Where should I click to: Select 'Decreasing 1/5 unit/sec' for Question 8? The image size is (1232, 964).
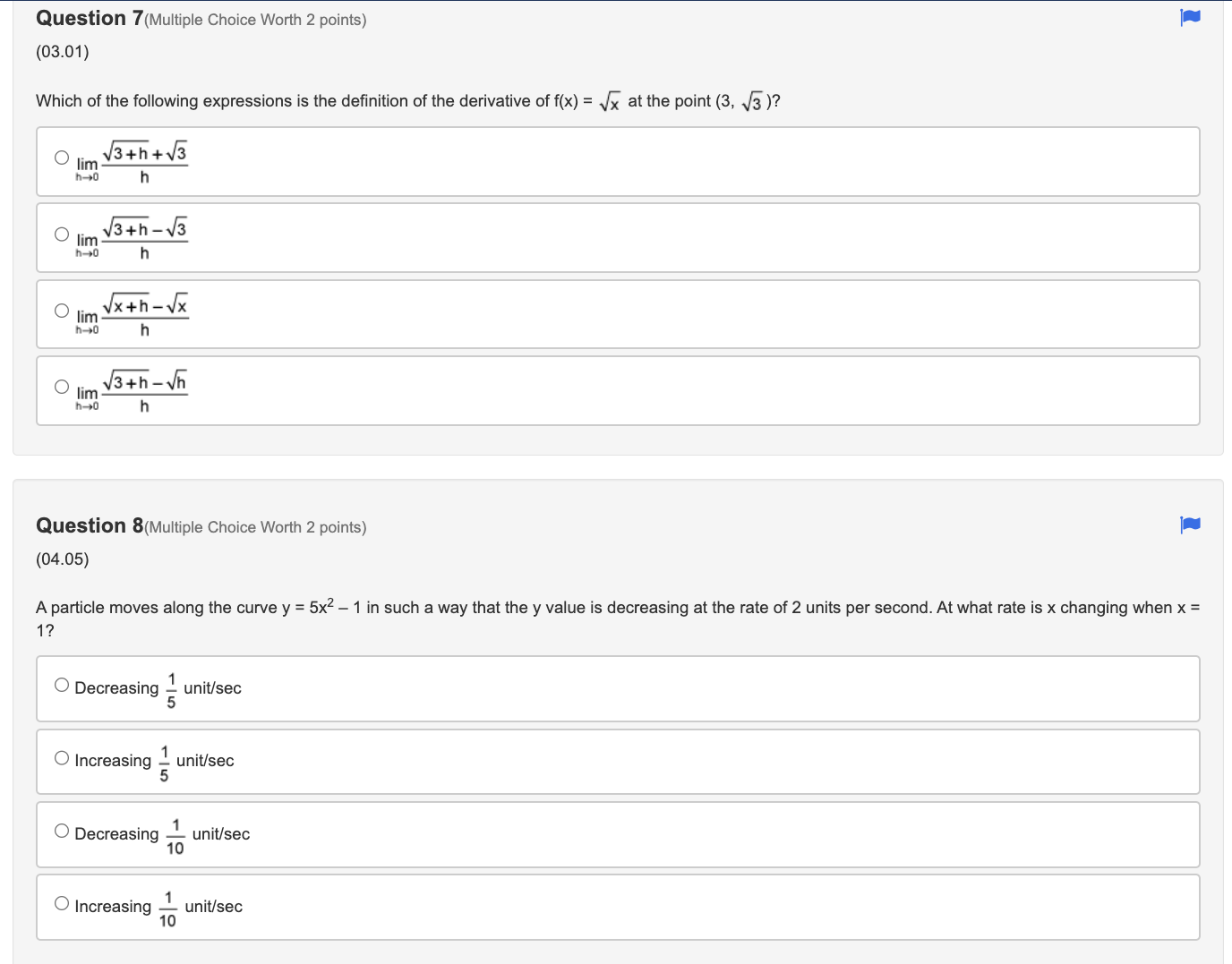[x=61, y=684]
